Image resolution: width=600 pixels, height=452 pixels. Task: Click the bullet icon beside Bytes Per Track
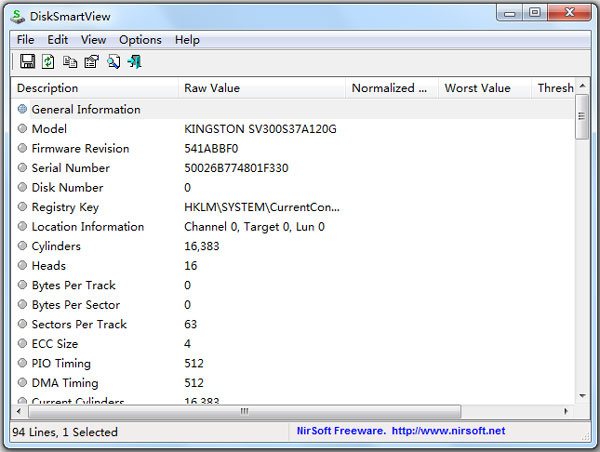click(x=22, y=285)
